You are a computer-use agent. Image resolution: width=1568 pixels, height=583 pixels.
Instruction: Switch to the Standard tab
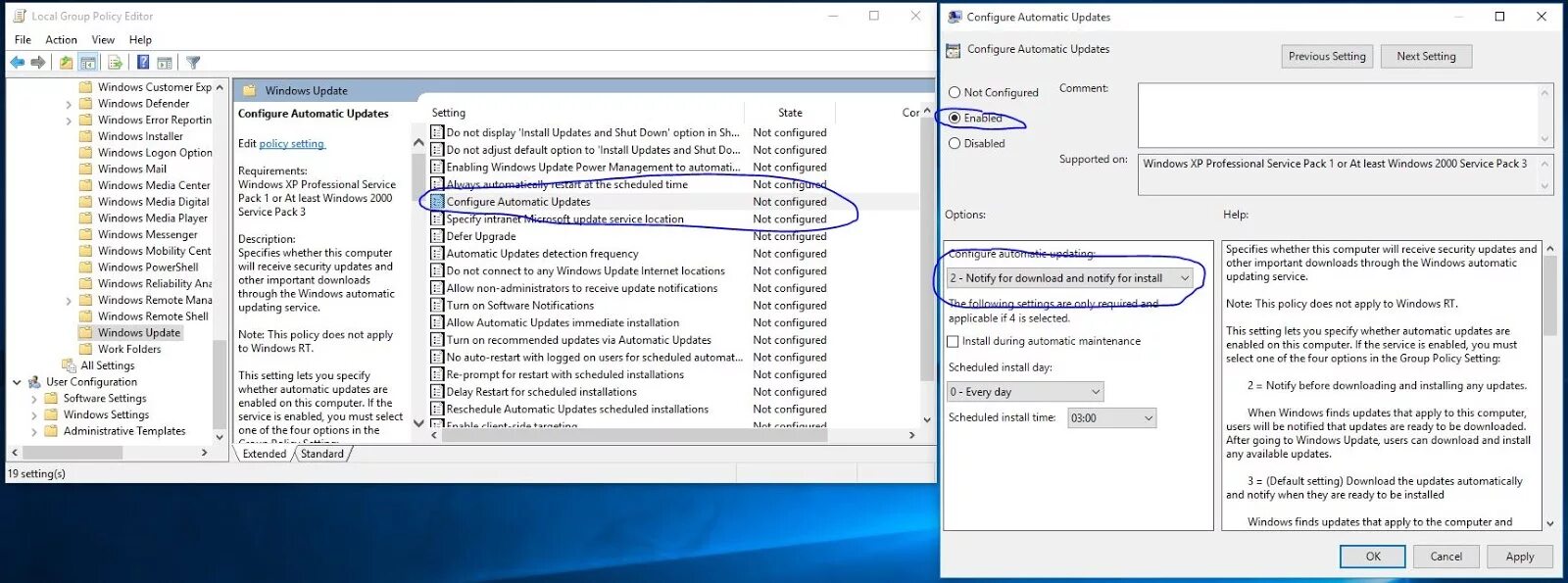tap(322, 455)
